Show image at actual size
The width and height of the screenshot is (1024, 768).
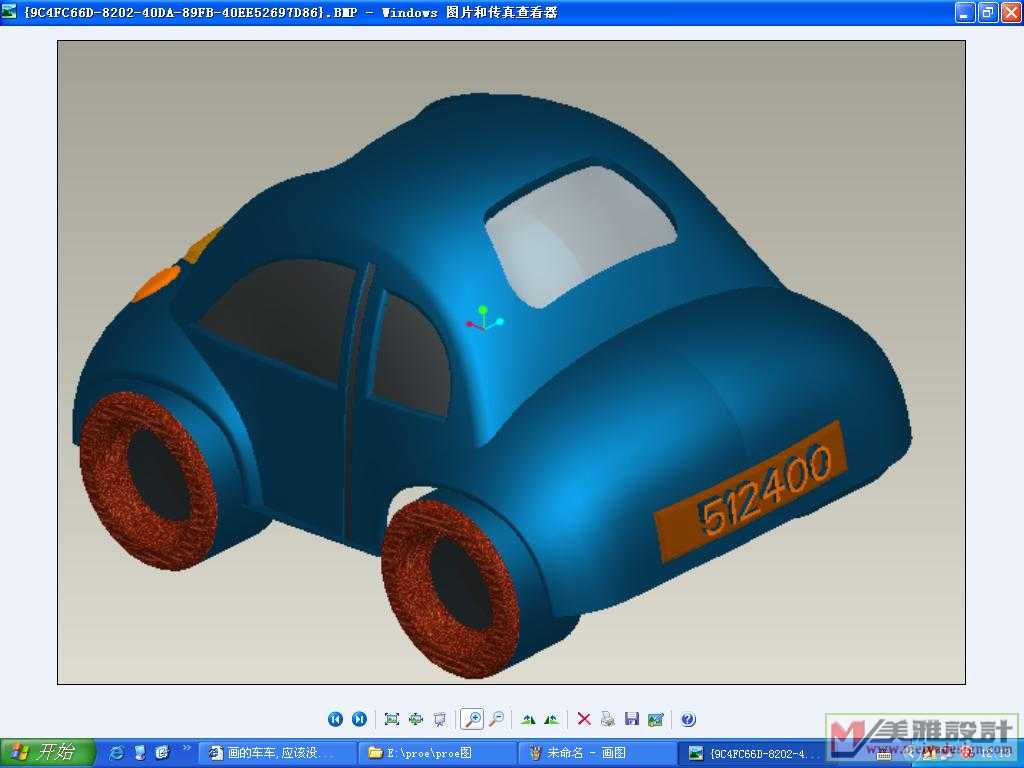pos(415,719)
